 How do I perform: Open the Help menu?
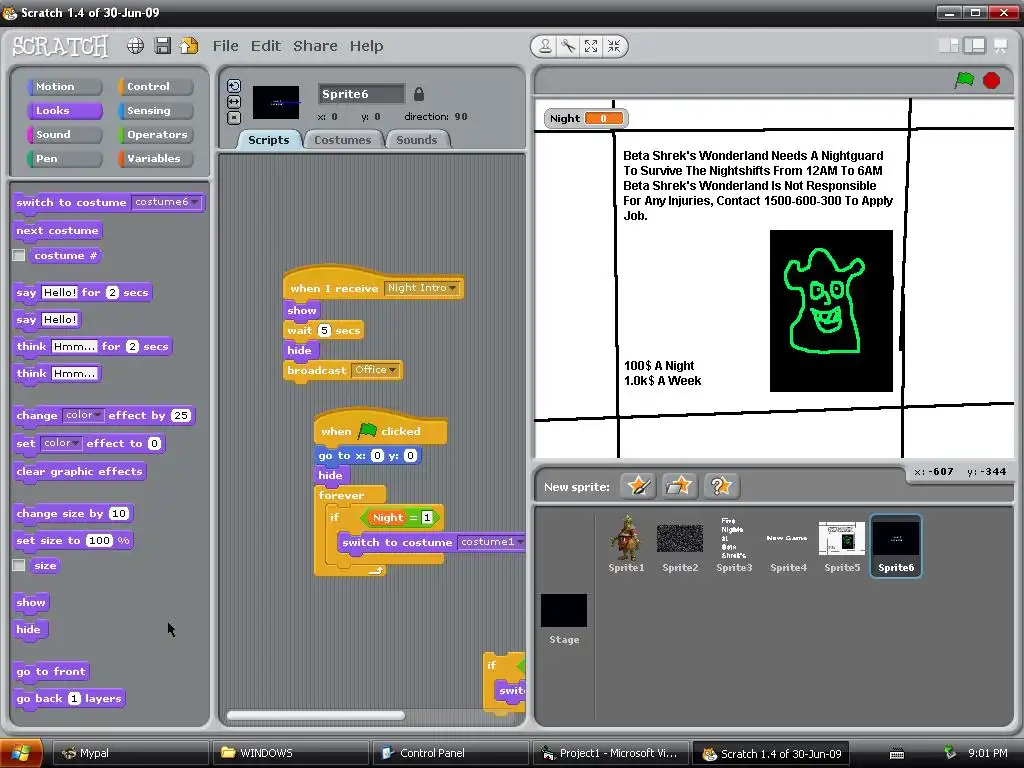(366, 46)
